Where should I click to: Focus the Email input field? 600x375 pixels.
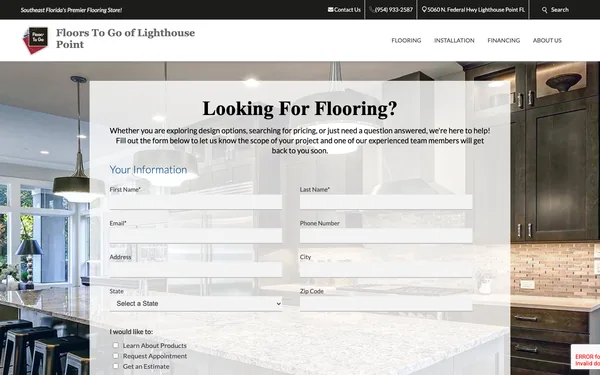click(196, 236)
